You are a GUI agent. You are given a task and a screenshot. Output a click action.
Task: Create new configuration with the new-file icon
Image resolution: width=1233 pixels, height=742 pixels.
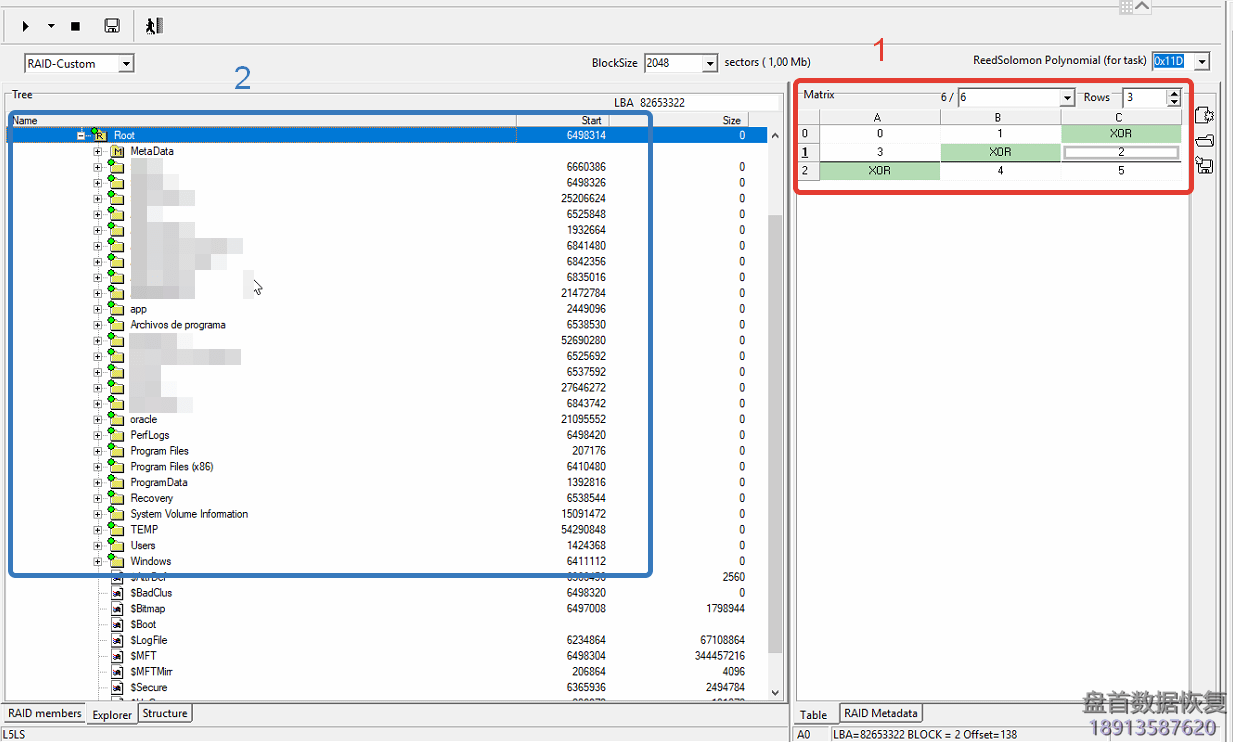tap(1205, 114)
